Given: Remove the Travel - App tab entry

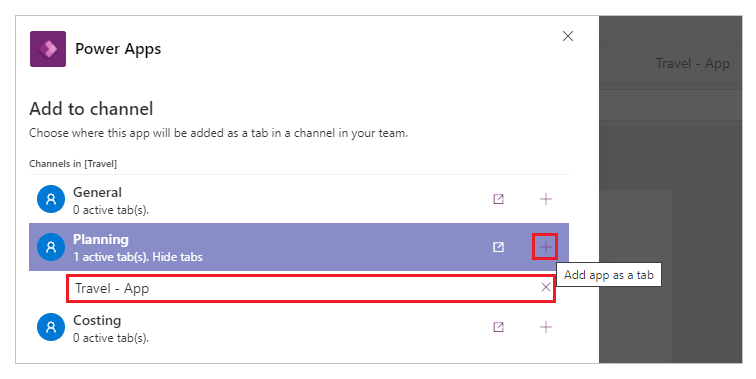Looking at the screenshot, I should [546, 287].
